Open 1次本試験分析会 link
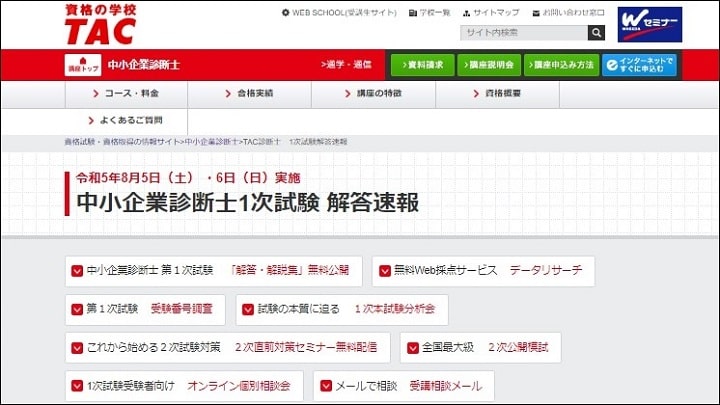Screen dimensions: 720x405 coord(394,309)
